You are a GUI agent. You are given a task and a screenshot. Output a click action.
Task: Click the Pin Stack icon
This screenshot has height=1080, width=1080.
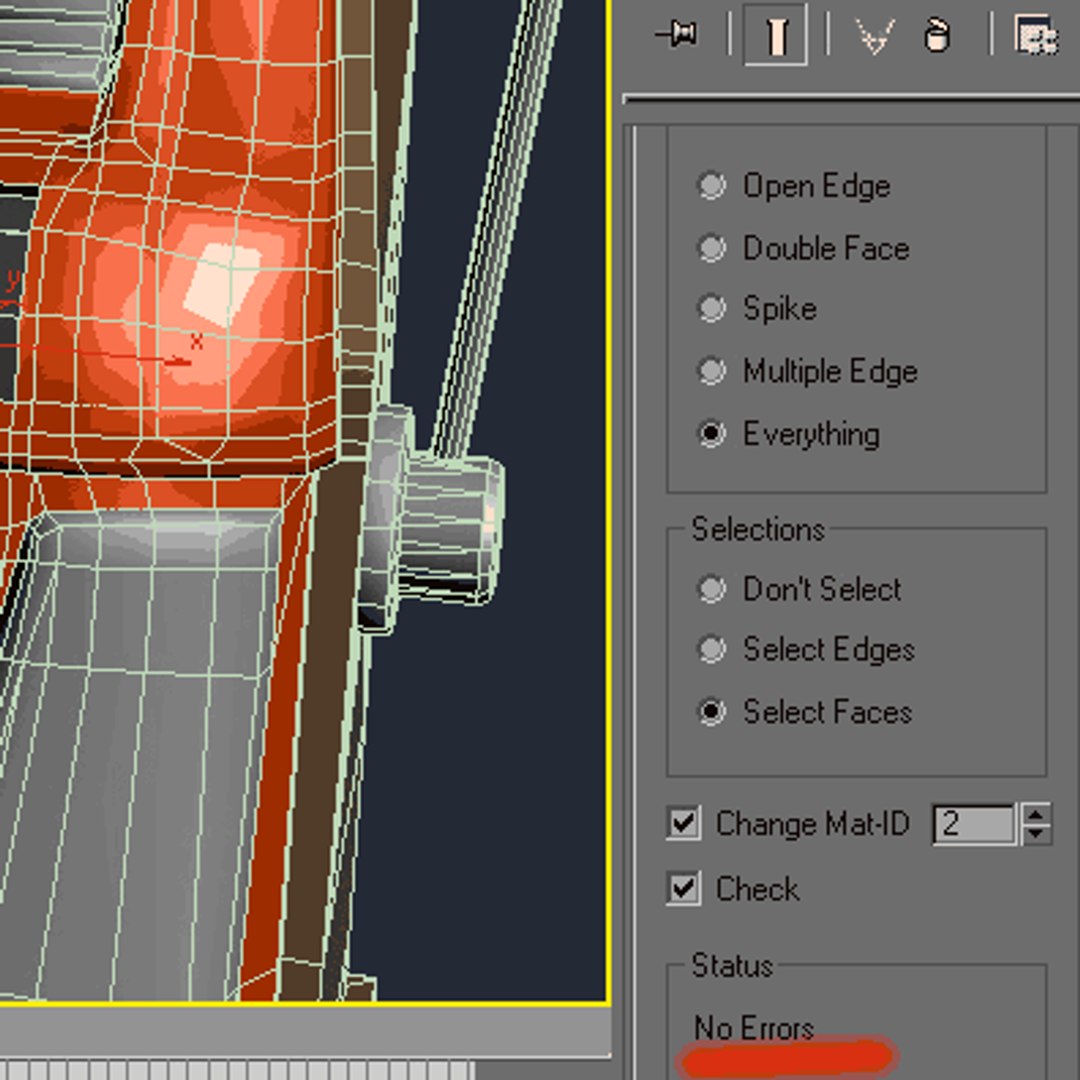coord(677,33)
